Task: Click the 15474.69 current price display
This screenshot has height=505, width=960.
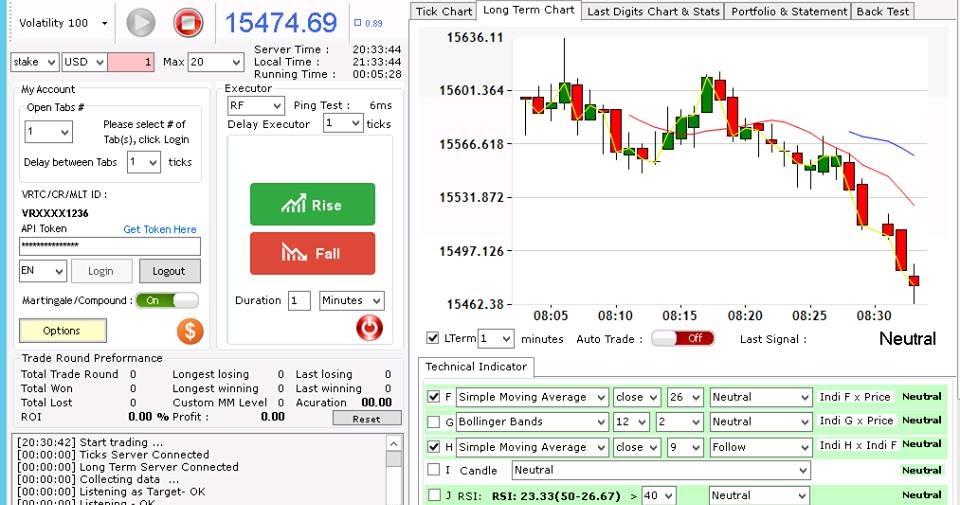Action: coord(281,23)
